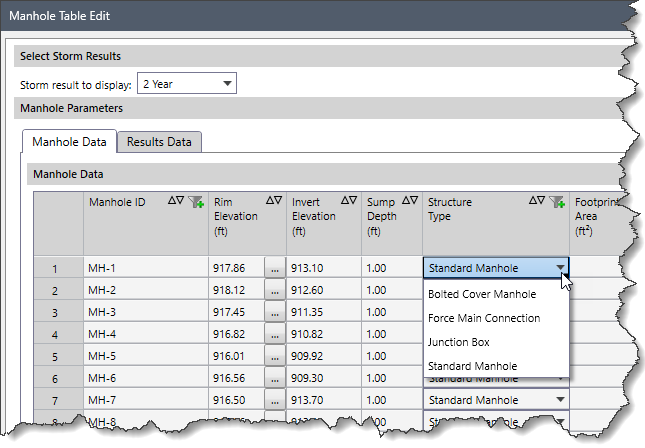This screenshot has height=448, width=645.
Task: Click ellipsis button next to 916.50 rim elevation
Action: [x=274, y=400]
